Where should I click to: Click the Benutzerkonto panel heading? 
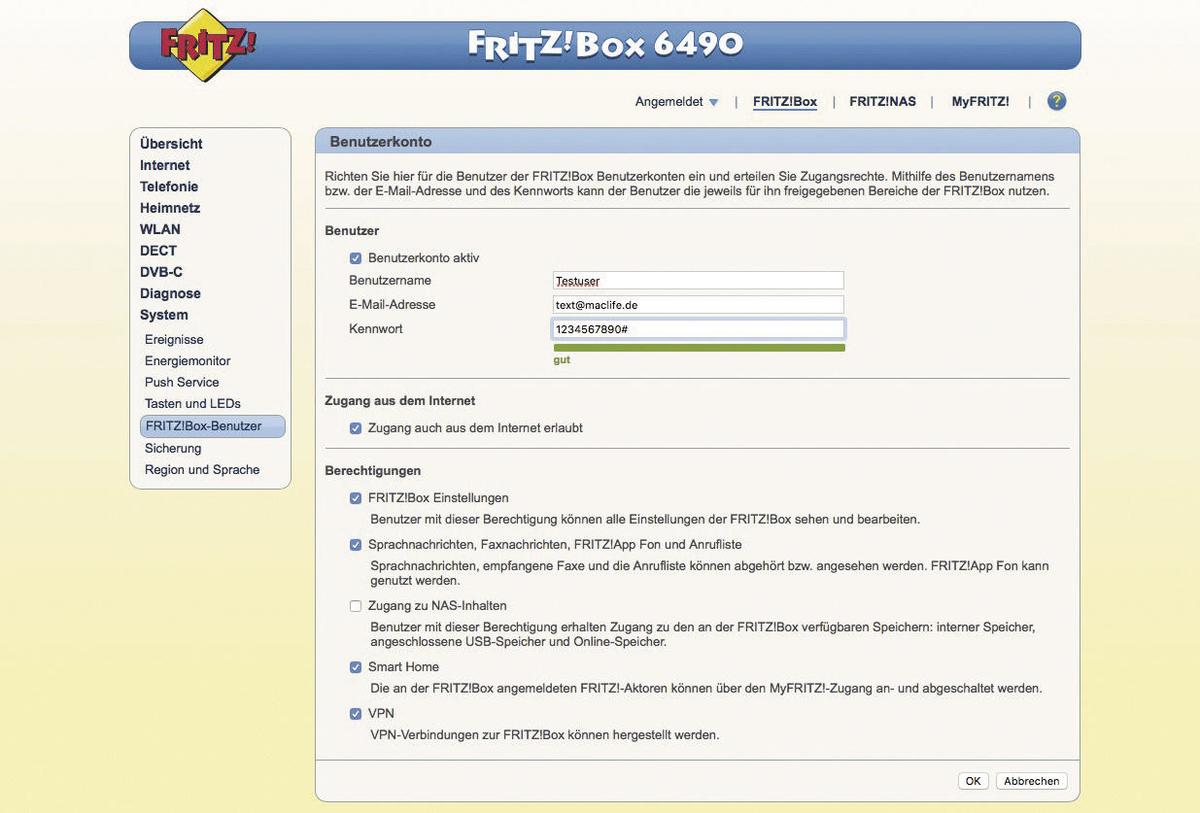pyautogui.click(x=381, y=142)
